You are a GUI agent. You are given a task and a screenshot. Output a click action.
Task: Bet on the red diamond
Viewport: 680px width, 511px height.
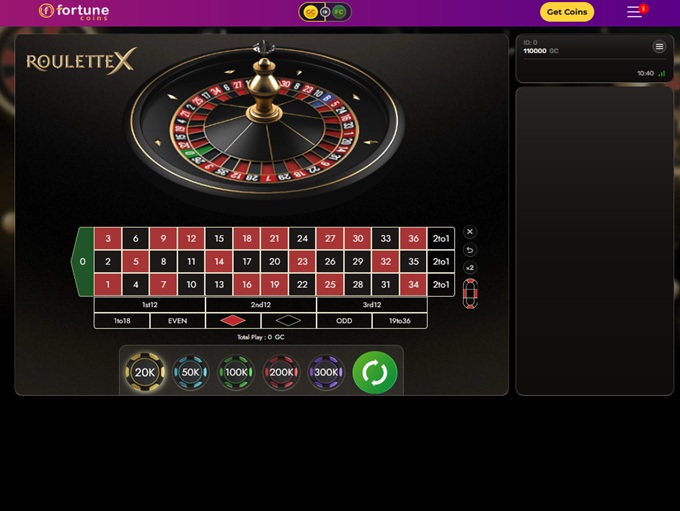(233, 321)
